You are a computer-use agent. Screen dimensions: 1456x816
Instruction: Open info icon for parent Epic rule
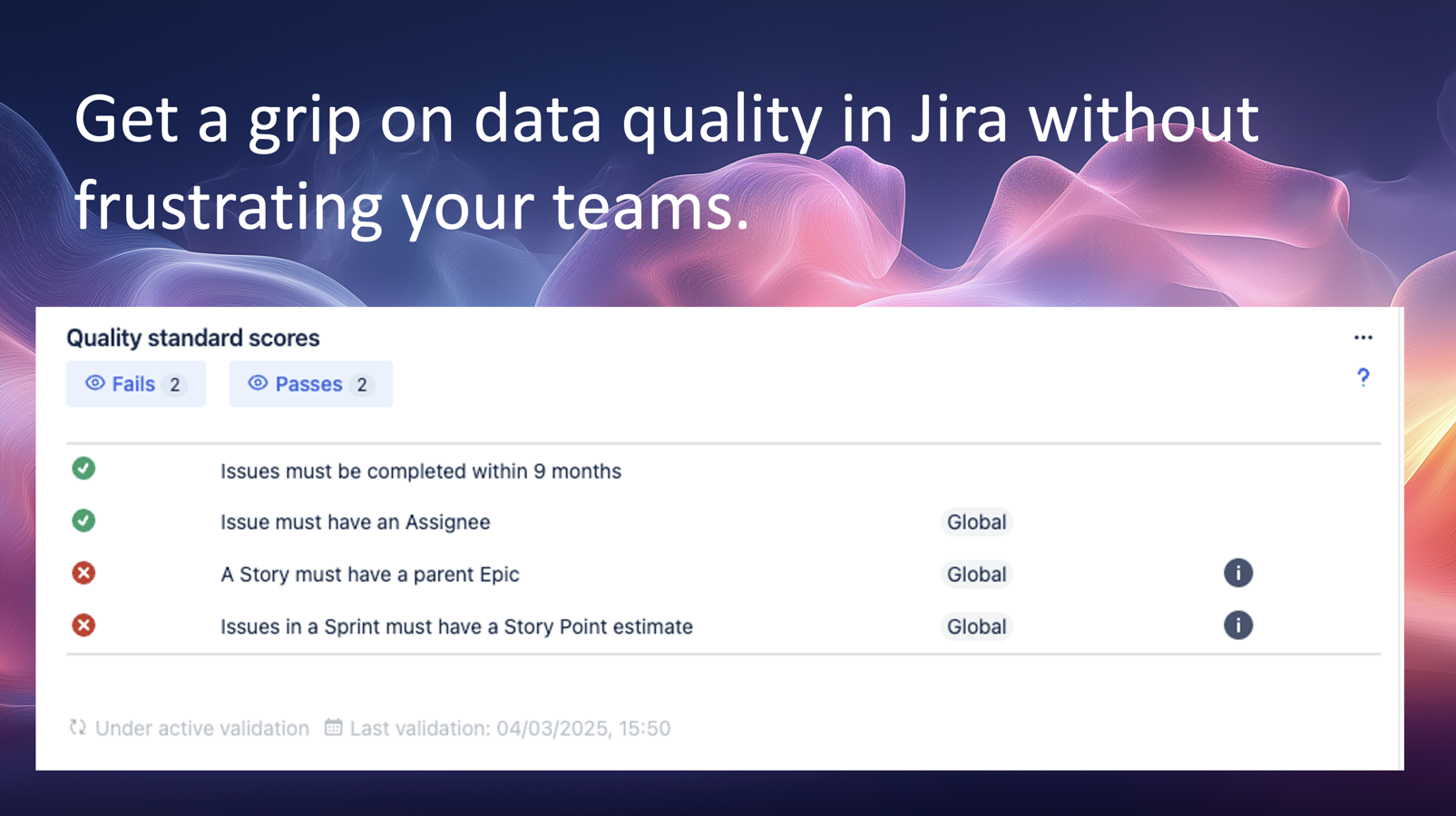click(1237, 573)
